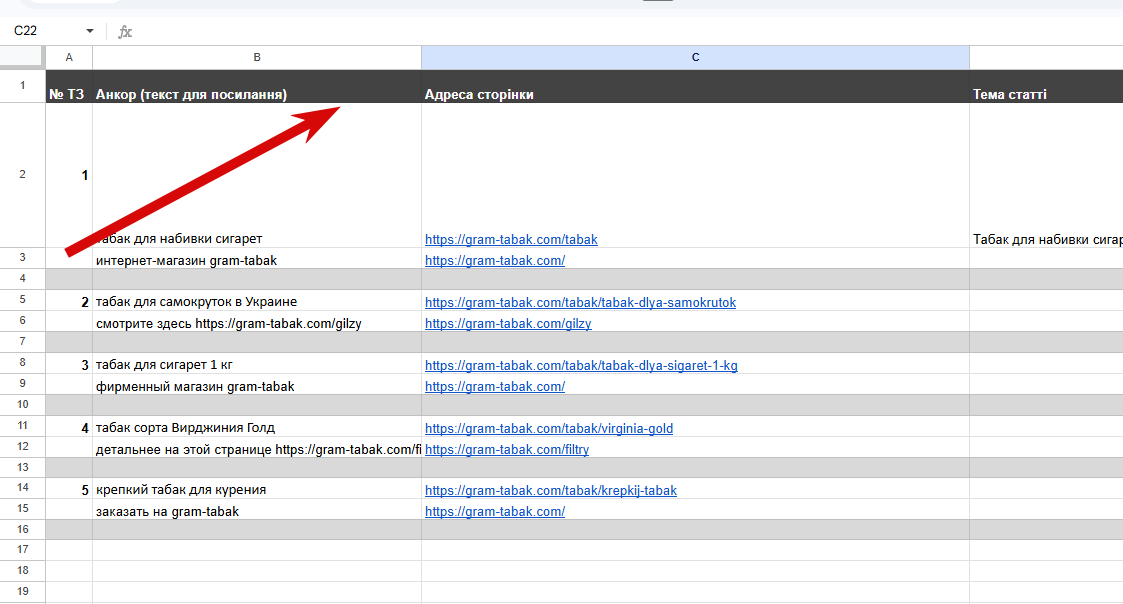
Task: Click the select-all corner box
Action: coord(22,57)
